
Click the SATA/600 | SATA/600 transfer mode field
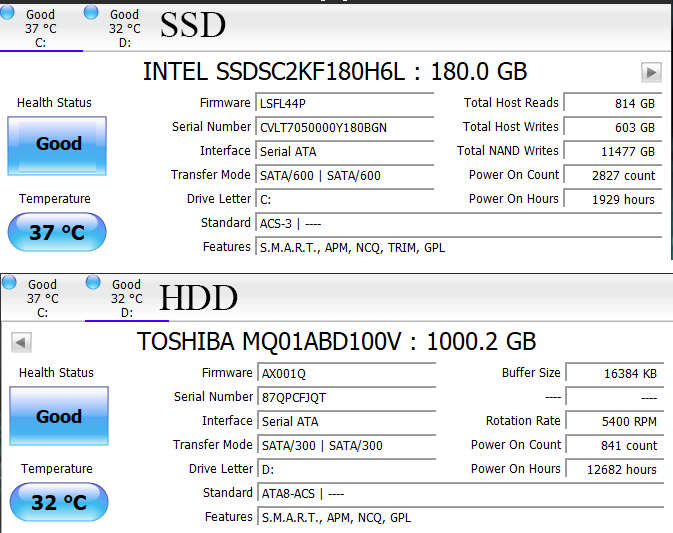coord(345,176)
